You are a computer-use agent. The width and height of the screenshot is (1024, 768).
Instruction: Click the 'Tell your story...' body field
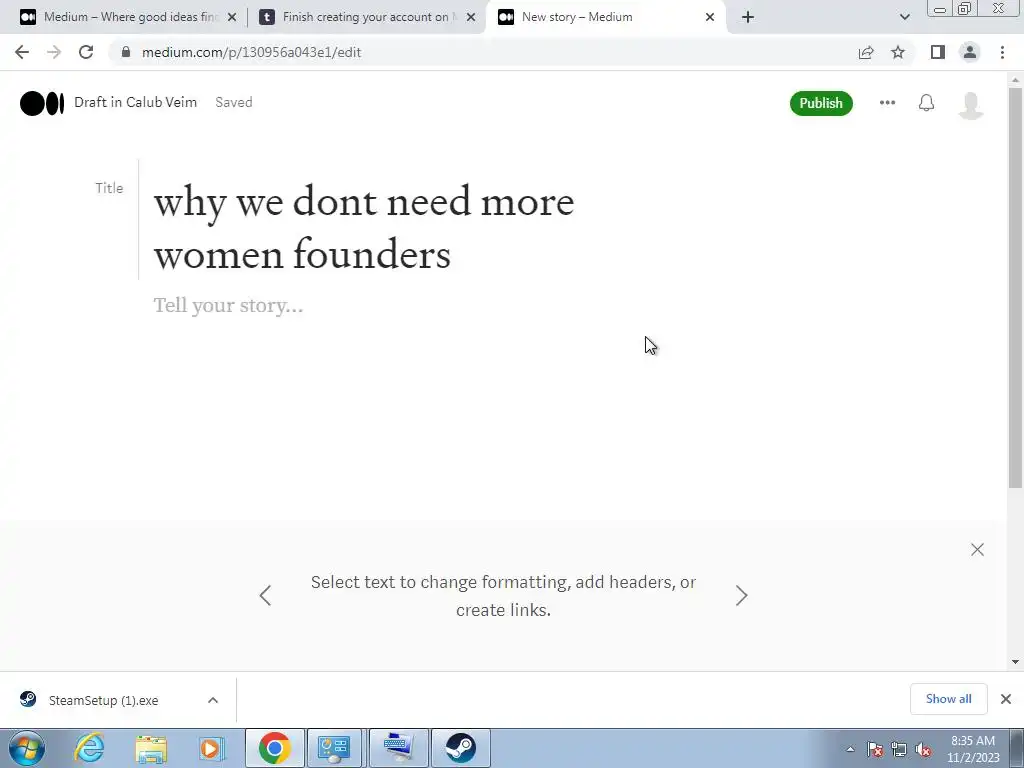[x=228, y=306]
